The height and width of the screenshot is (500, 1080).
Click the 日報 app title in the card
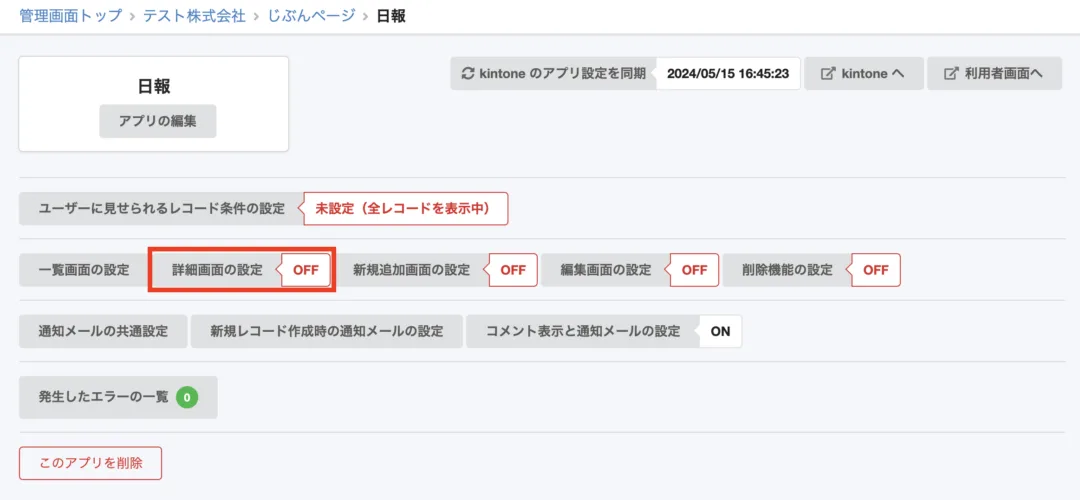coord(154,86)
